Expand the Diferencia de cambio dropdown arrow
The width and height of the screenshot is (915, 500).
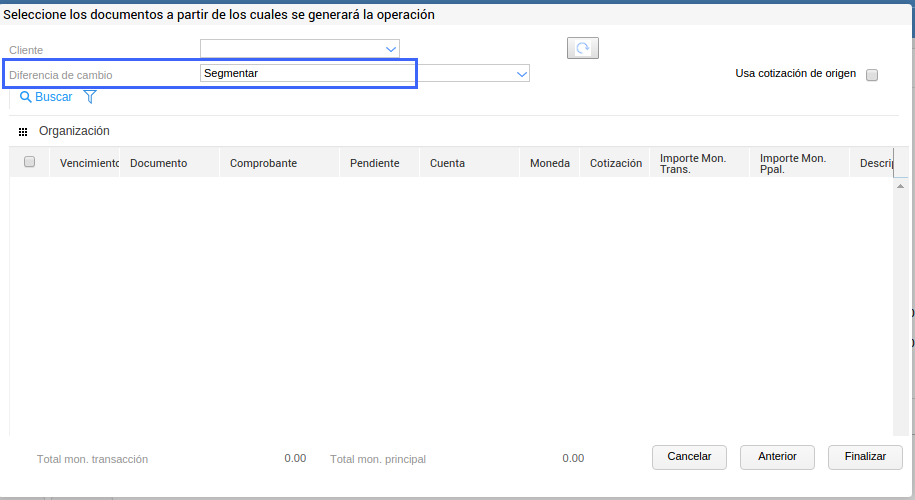(x=521, y=73)
